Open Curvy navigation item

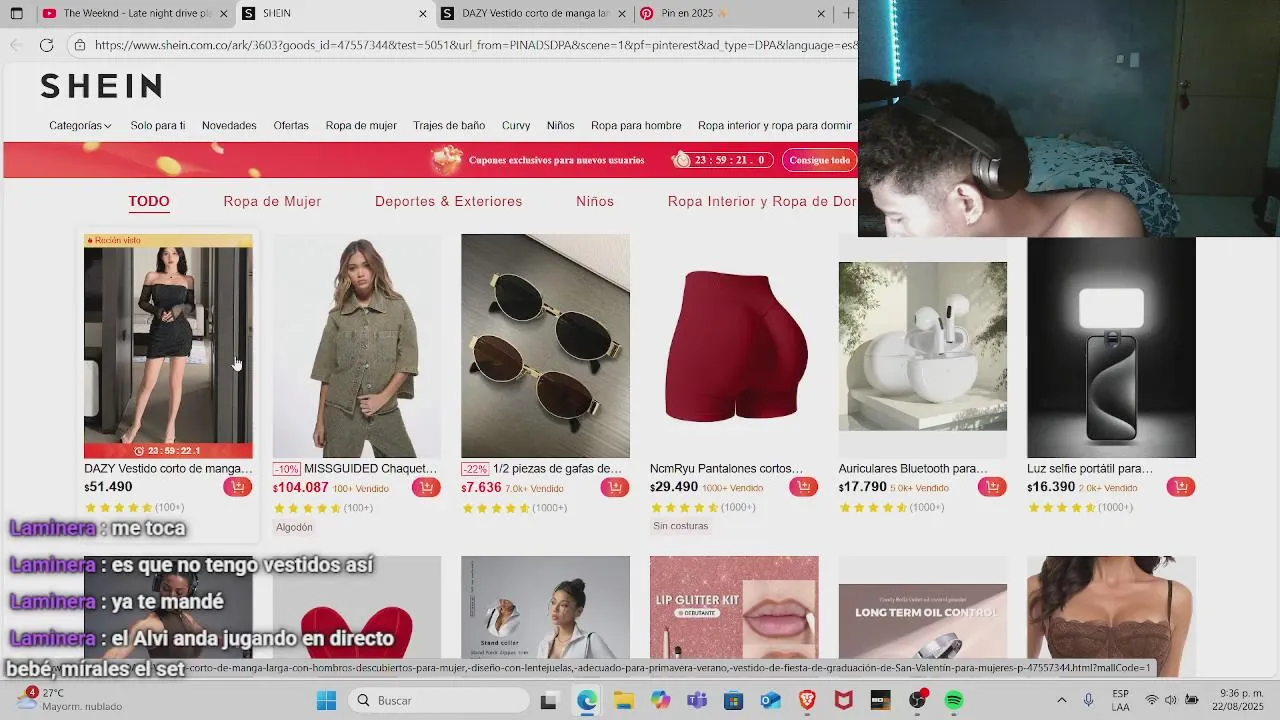pos(516,125)
